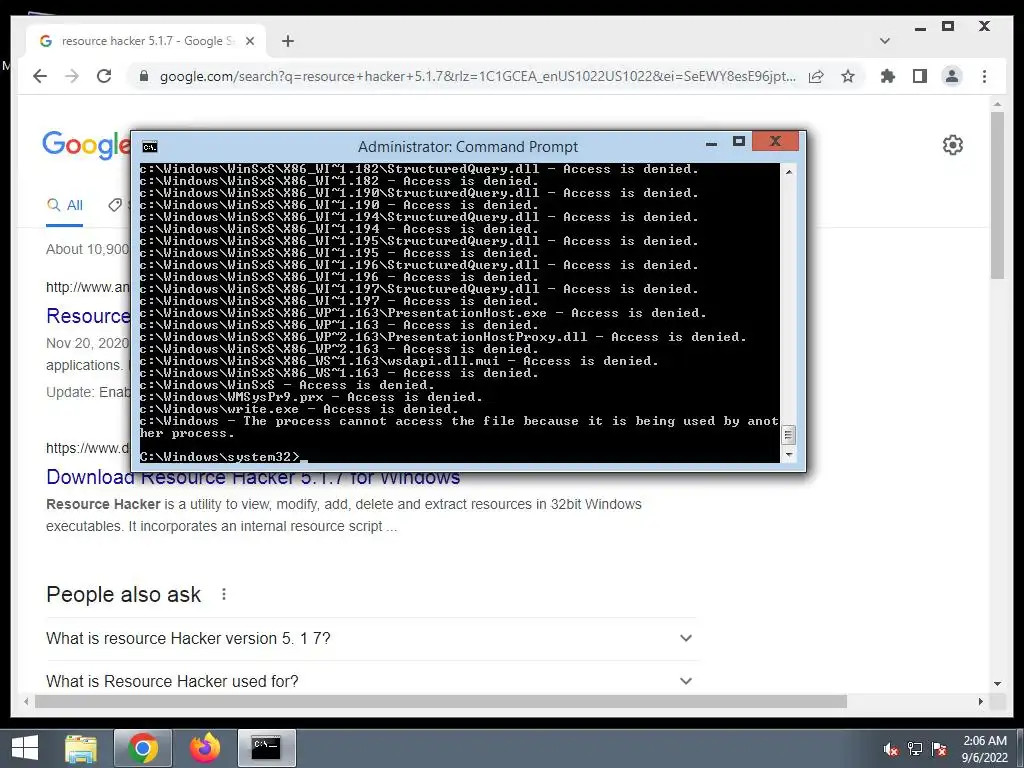Open Chrome extensions puzzle icon

[888, 76]
